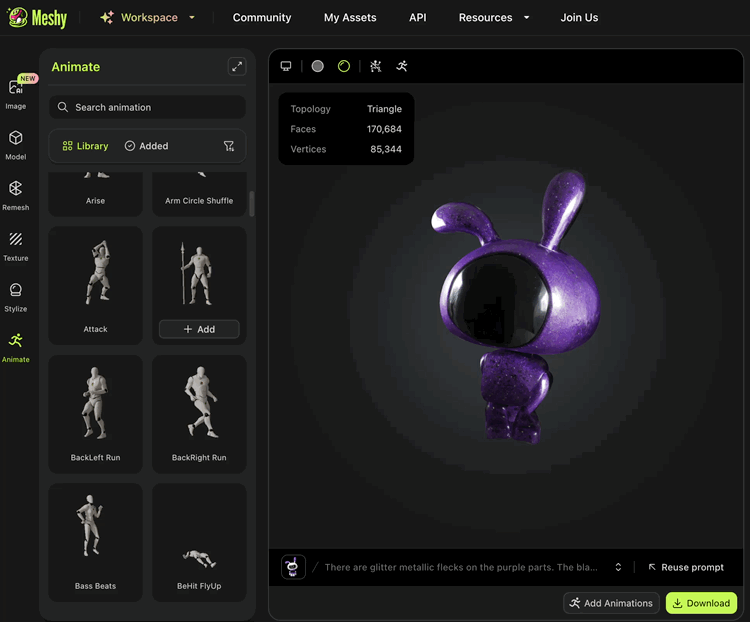
Task: Click the running figure toolbar icon
Action: (x=402, y=66)
